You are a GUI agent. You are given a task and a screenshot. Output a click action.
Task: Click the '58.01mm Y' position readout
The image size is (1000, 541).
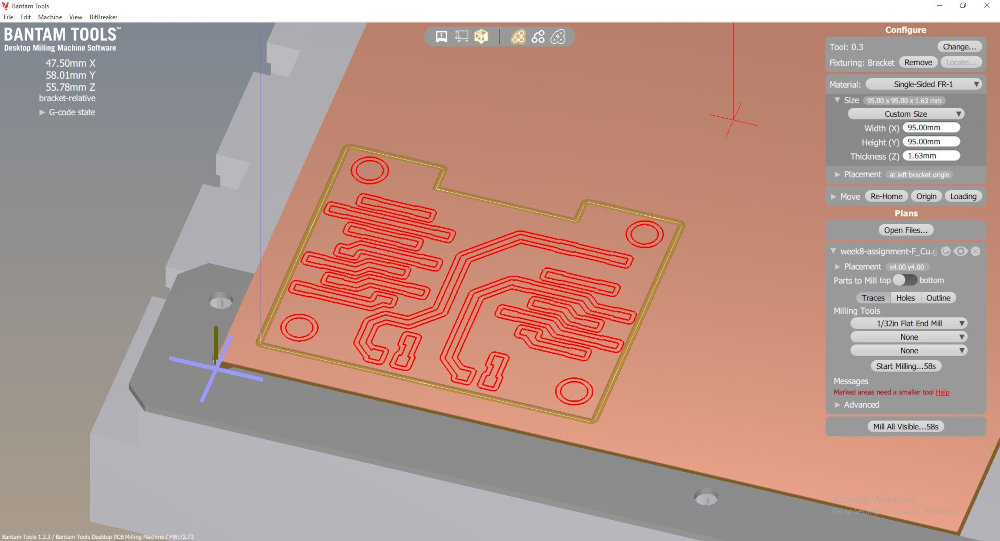click(x=70, y=75)
